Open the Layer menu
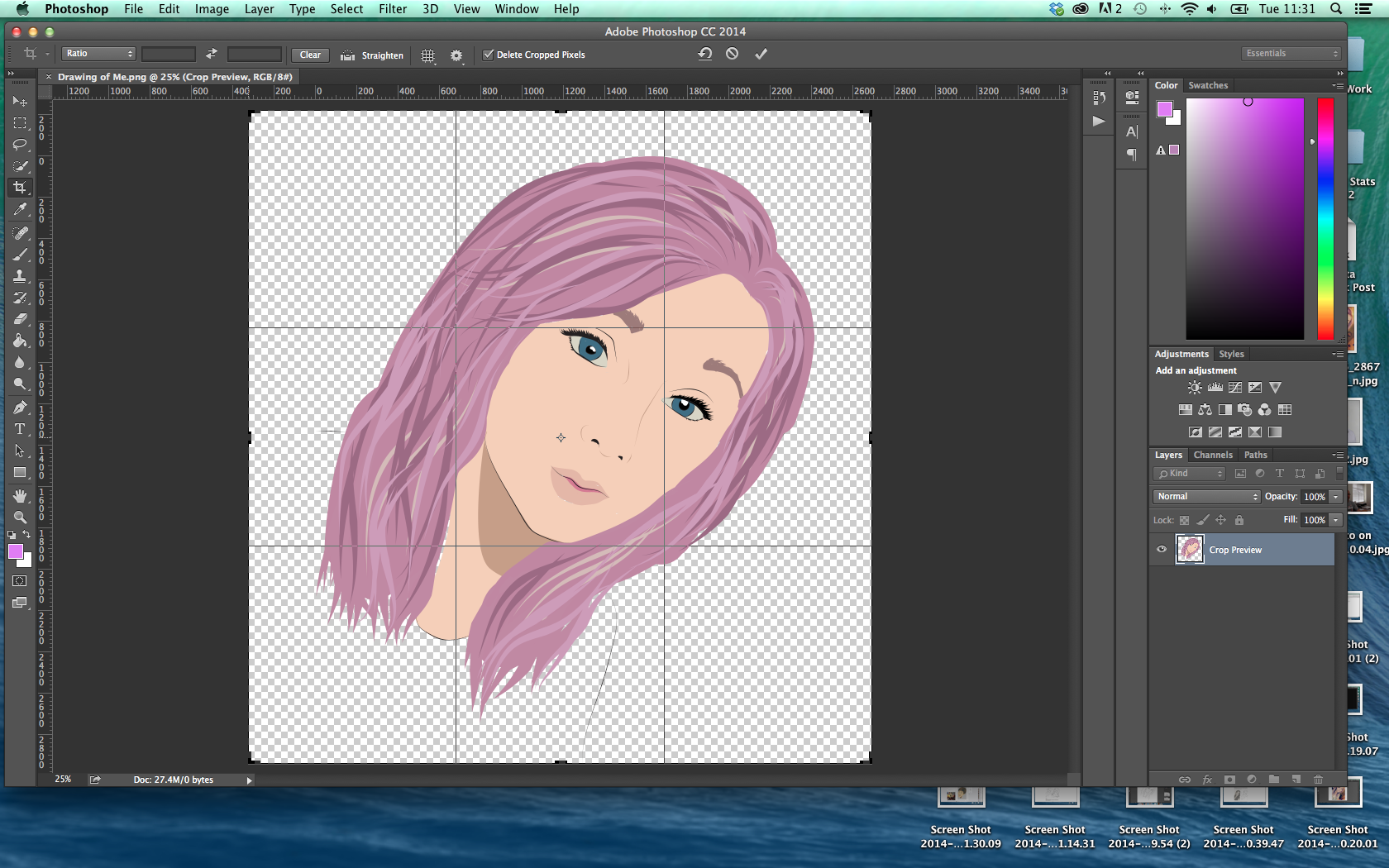1389x868 pixels. [259, 9]
